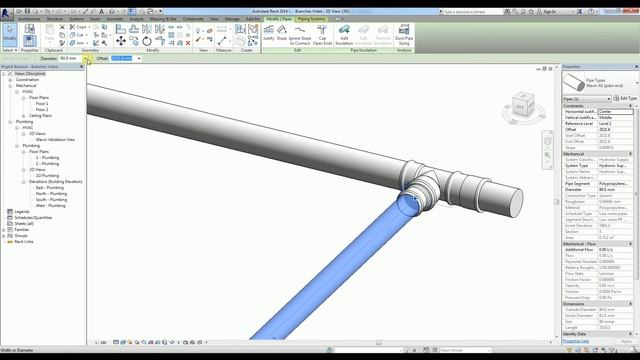This screenshot has height=360, width=640.
Task: Collapse the Mechanical tree node
Action: point(10,86)
